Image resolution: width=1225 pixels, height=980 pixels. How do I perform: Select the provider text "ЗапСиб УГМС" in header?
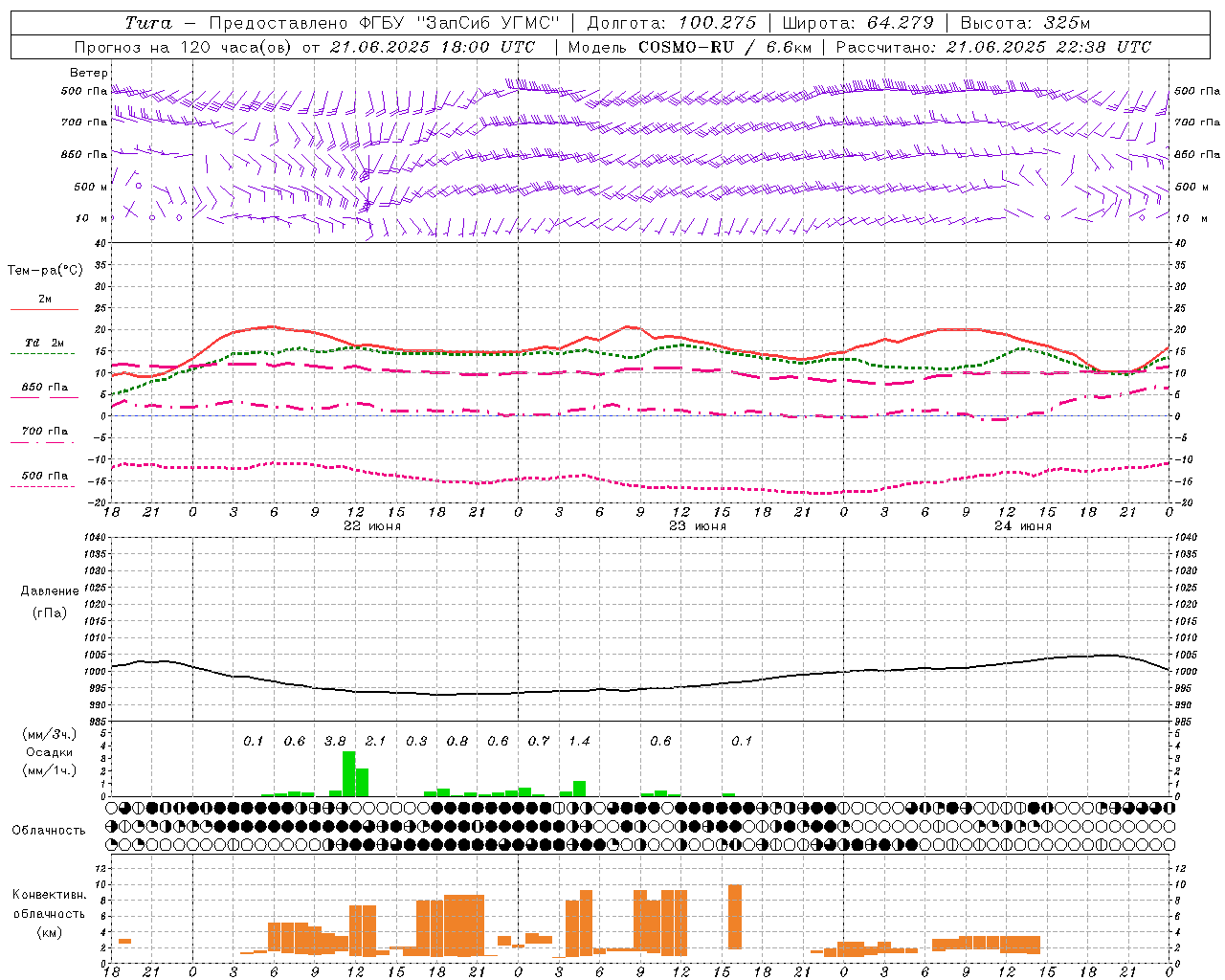tap(487, 23)
